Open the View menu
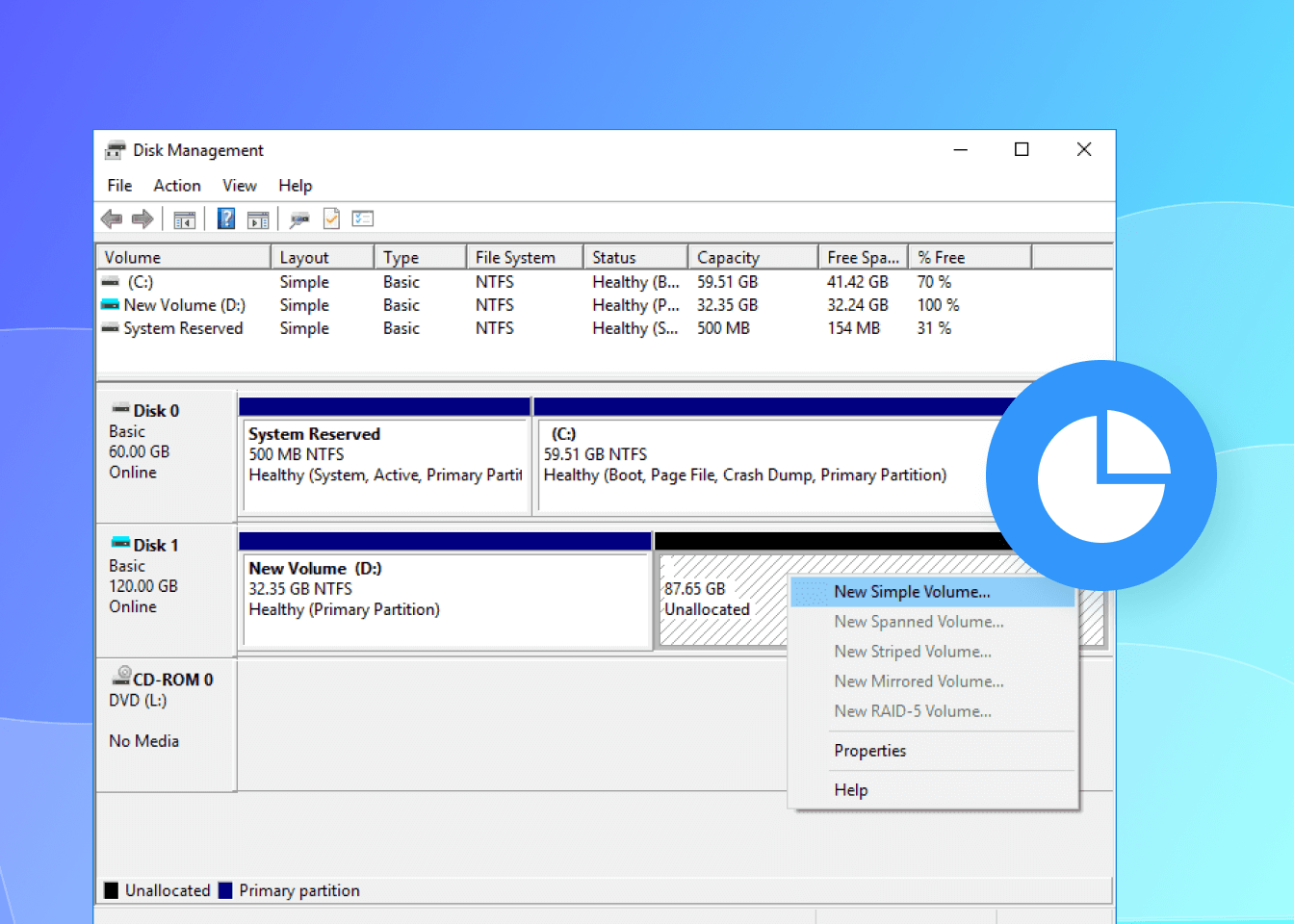Image resolution: width=1294 pixels, height=924 pixels. coord(238,185)
